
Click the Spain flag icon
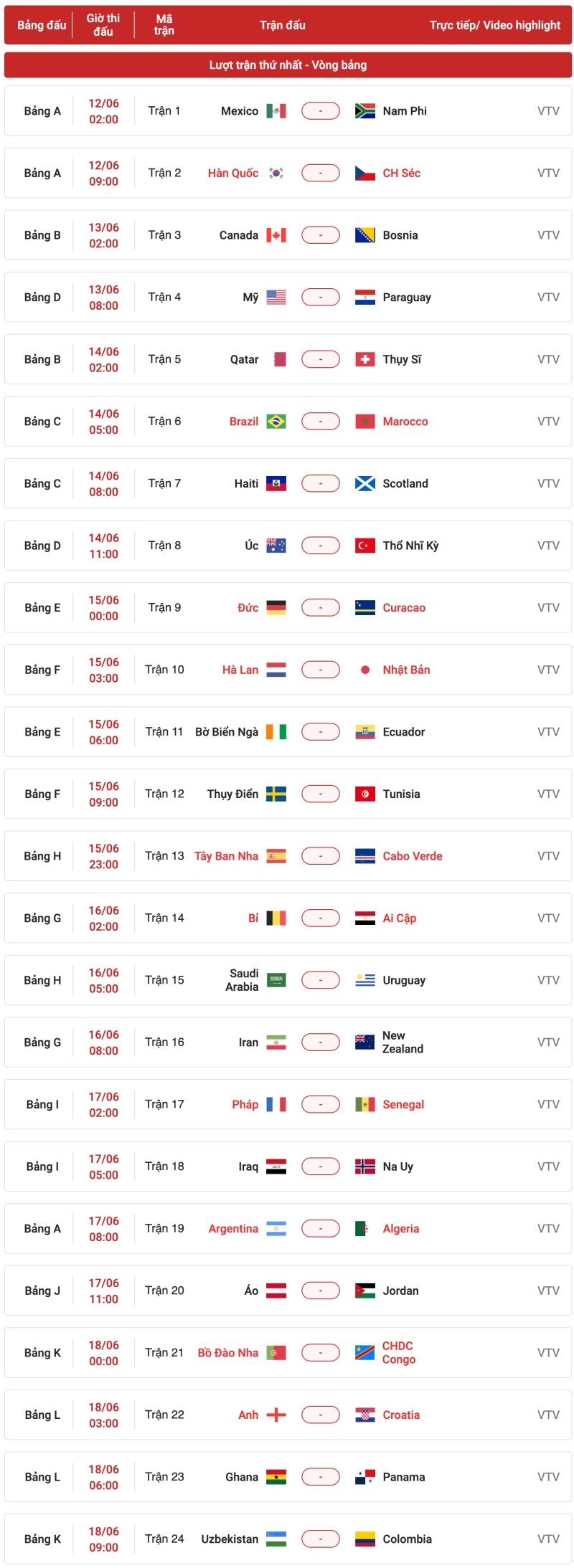click(276, 856)
